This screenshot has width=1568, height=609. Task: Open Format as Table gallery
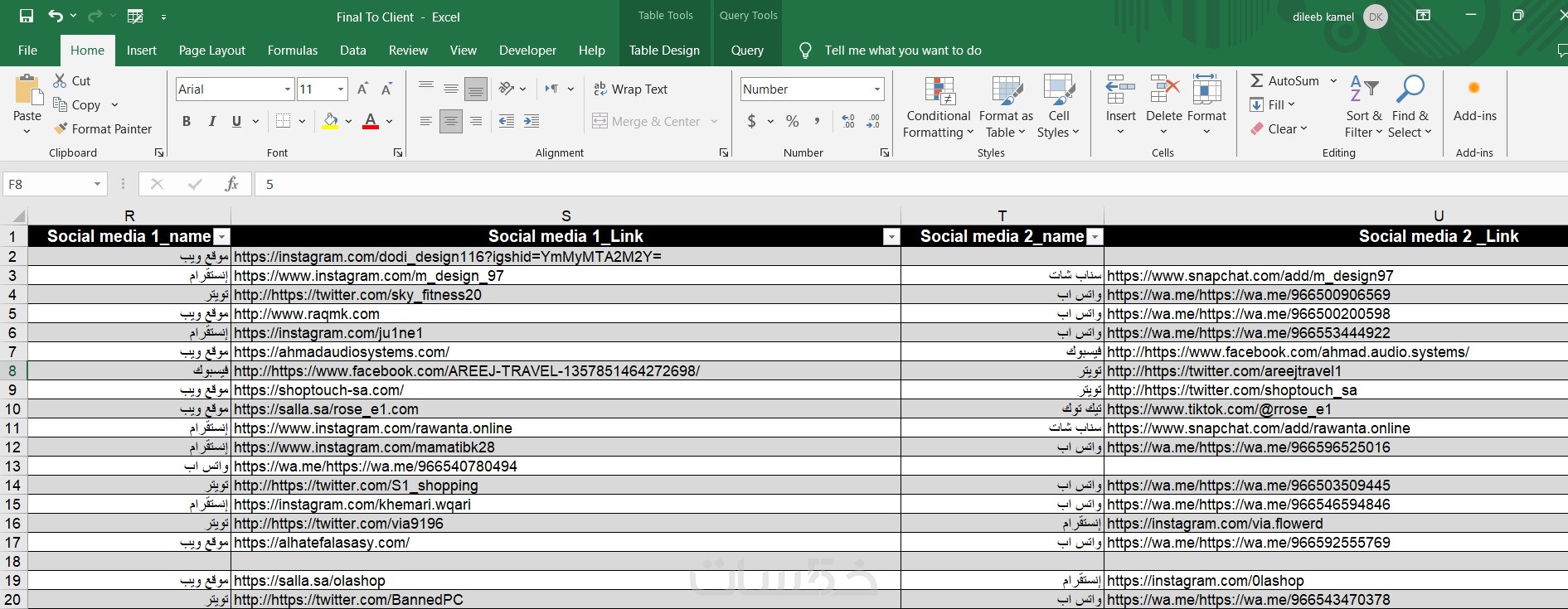1006,107
